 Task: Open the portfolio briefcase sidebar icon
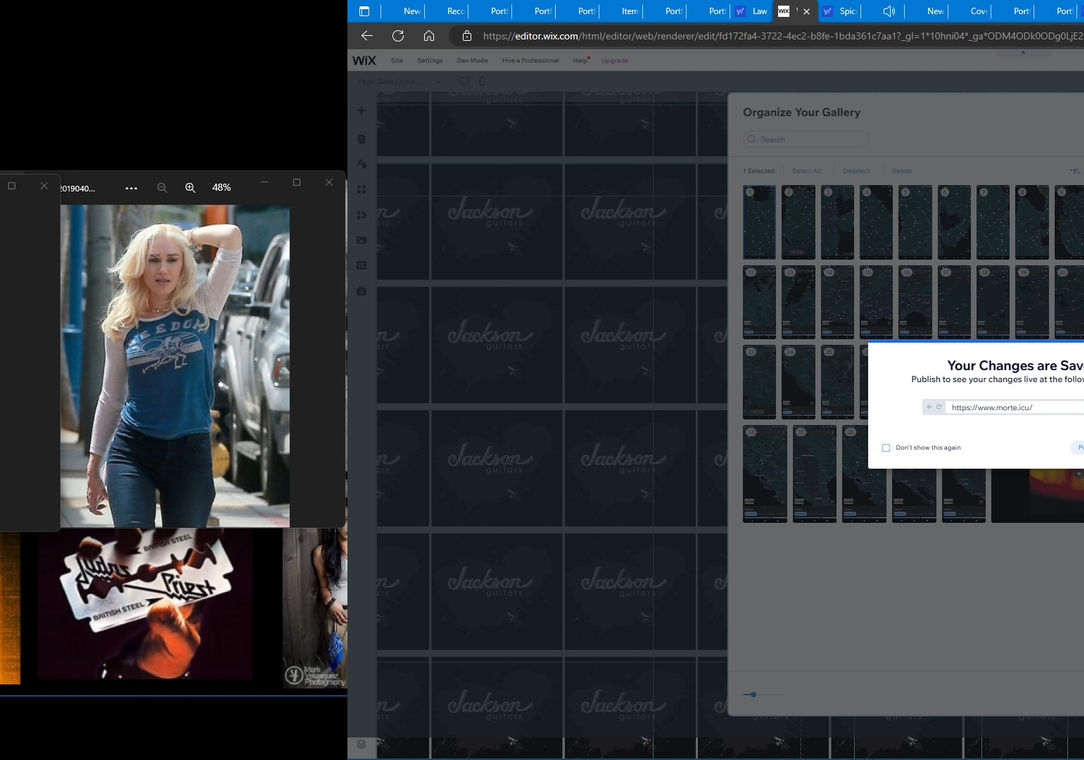362,291
